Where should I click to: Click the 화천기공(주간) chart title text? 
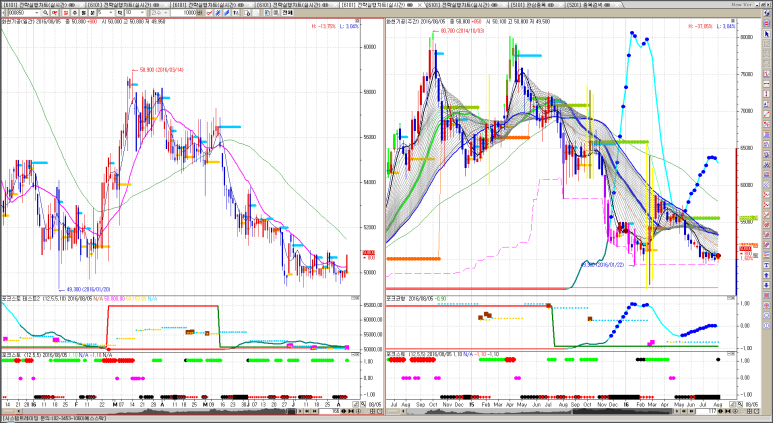[x=403, y=22]
